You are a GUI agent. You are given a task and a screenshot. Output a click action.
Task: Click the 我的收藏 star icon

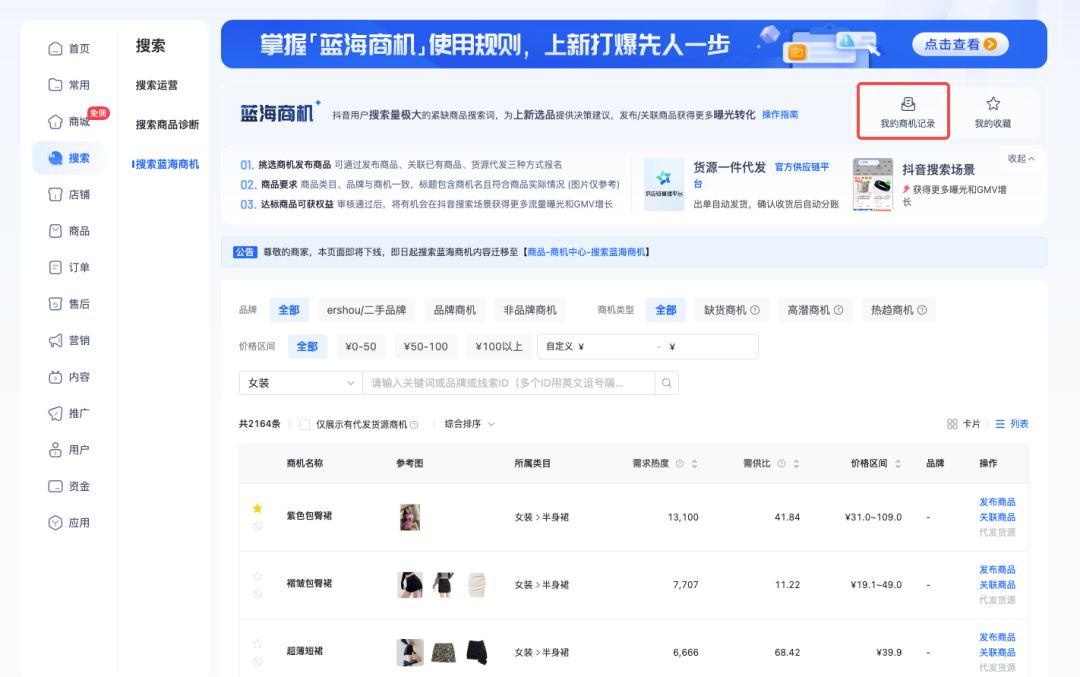pyautogui.click(x=995, y=103)
